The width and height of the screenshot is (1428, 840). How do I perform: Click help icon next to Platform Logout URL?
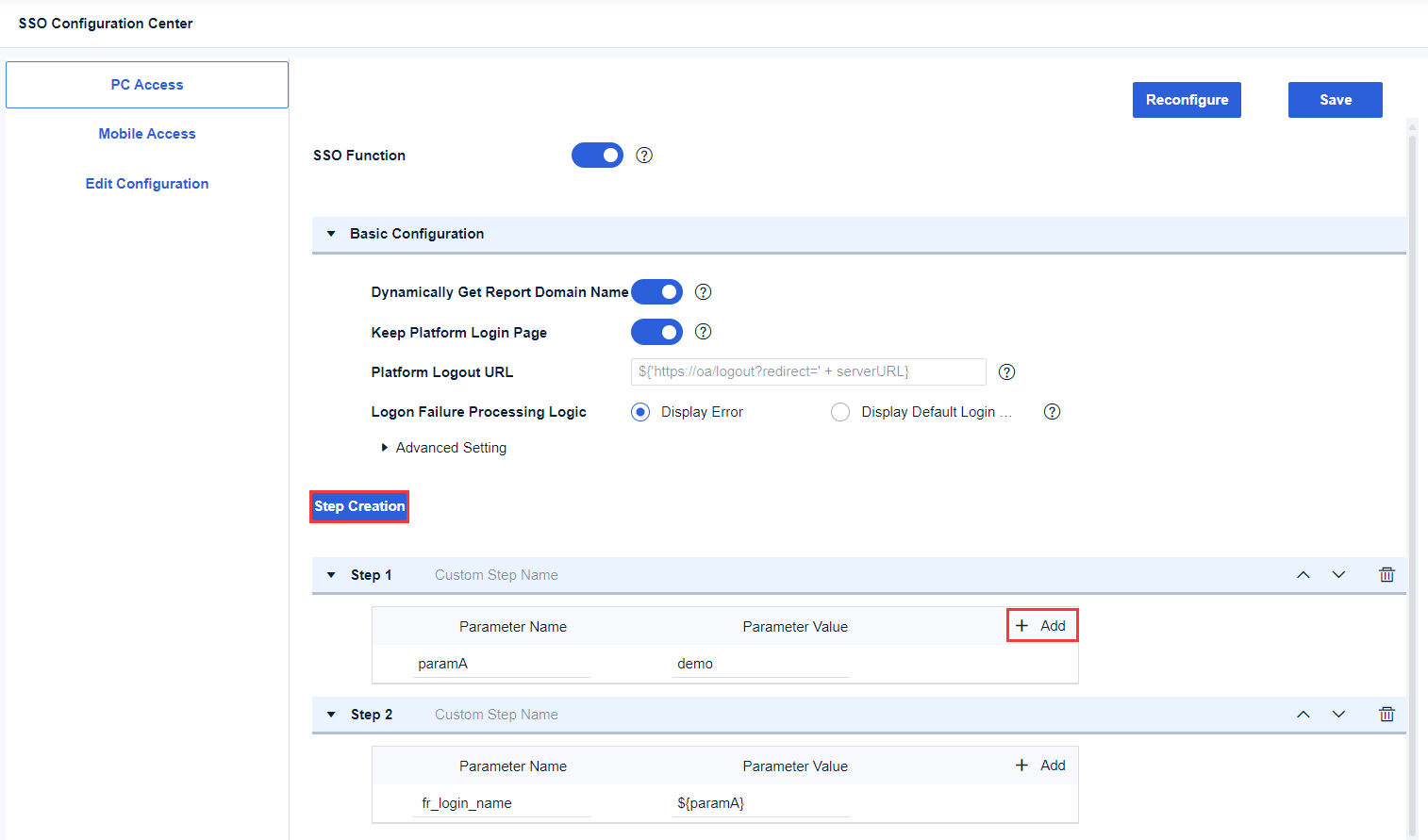[x=1006, y=372]
